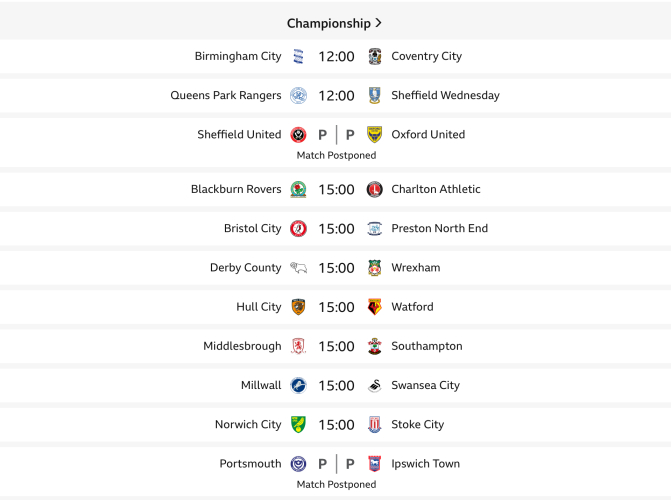This screenshot has height=500, width=671.
Task: Open the Championship competition heading
Action: (328, 23)
